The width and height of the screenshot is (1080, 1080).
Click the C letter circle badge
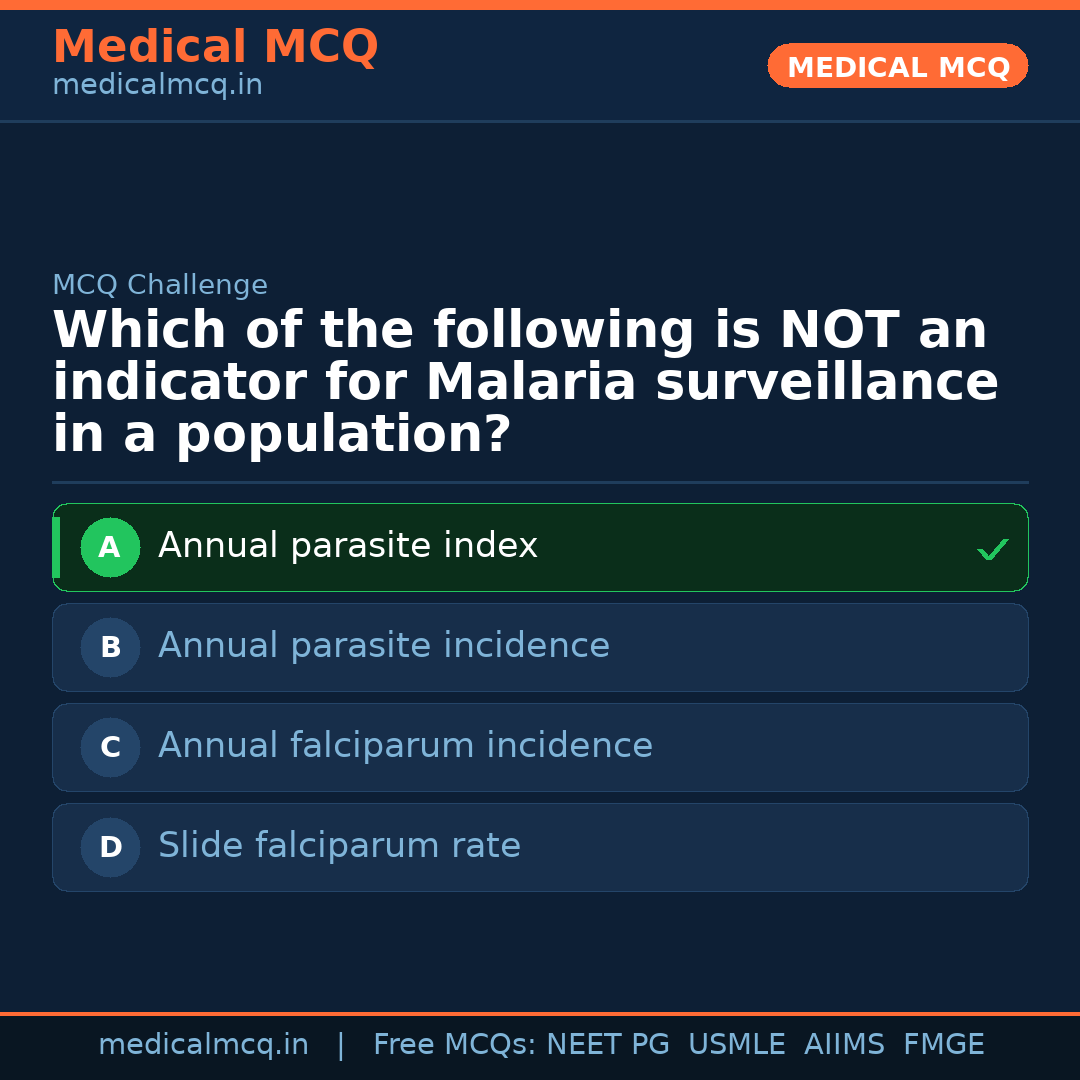[x=110, y=747]
